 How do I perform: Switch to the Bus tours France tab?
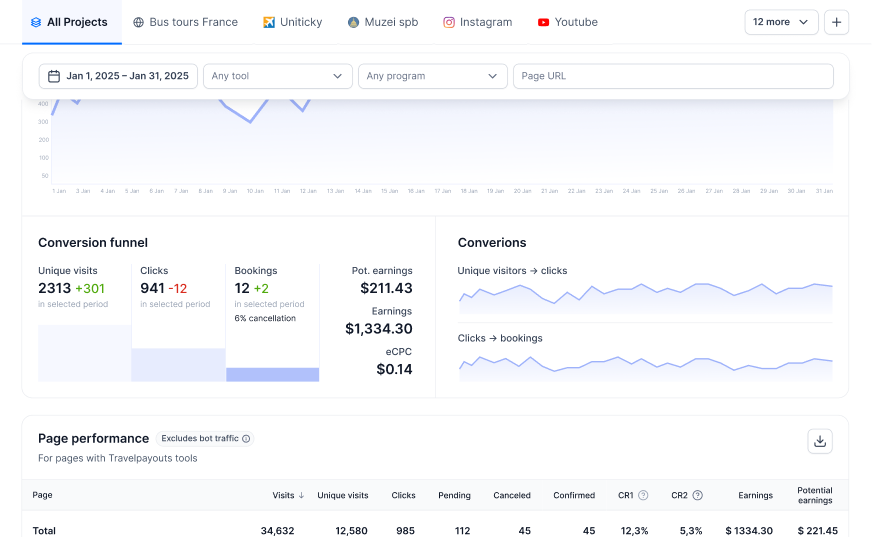pyautogui.click(x=185, y=22)
